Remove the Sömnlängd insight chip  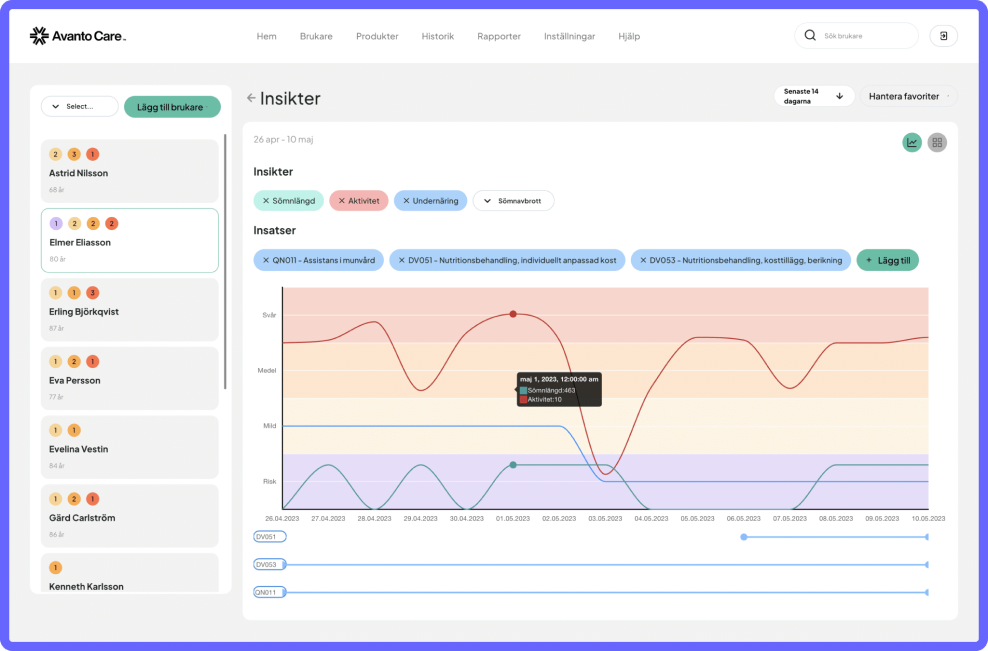266,200
